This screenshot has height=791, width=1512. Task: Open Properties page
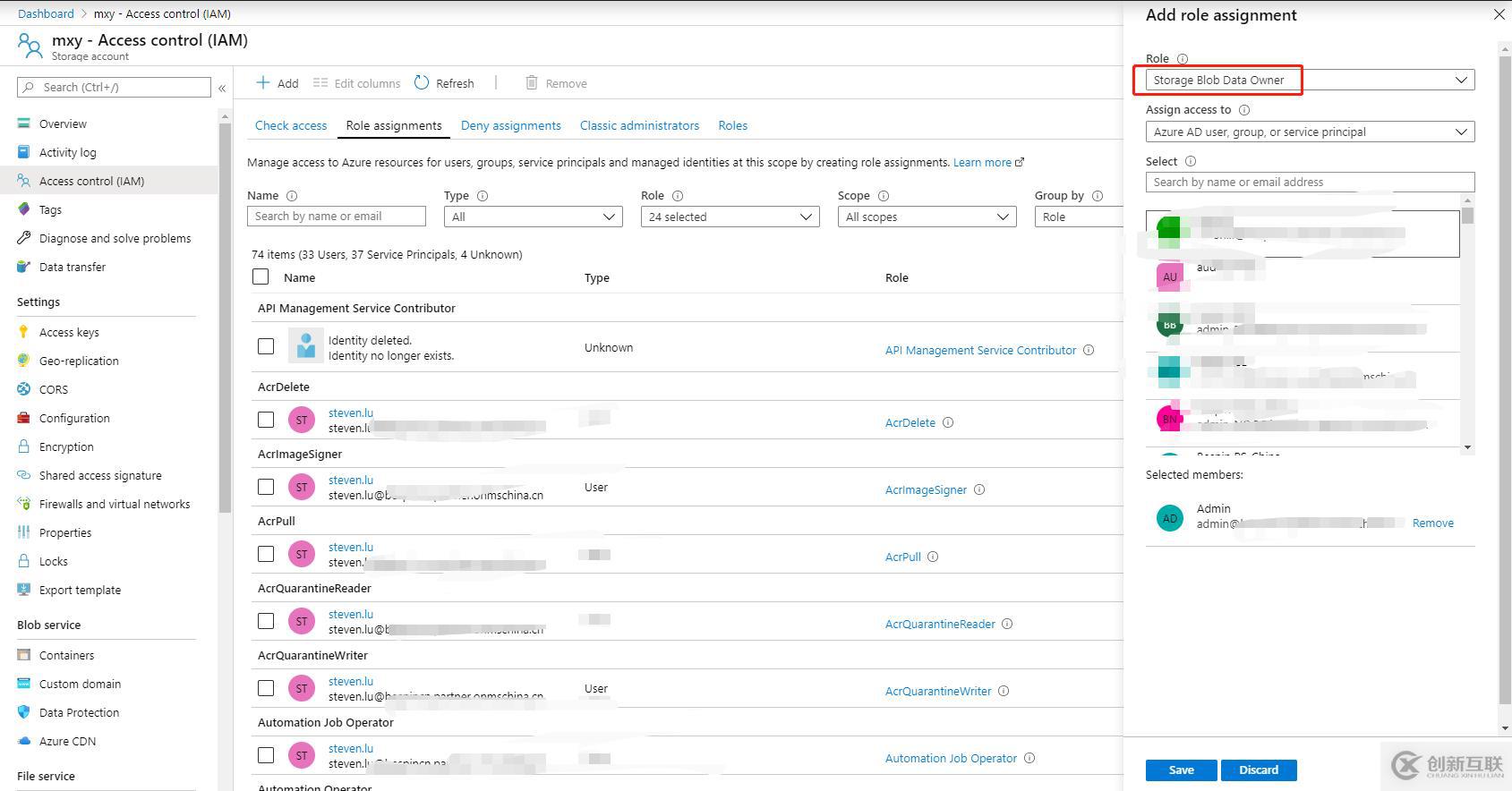pyautogui.click(x=65, y=532)
